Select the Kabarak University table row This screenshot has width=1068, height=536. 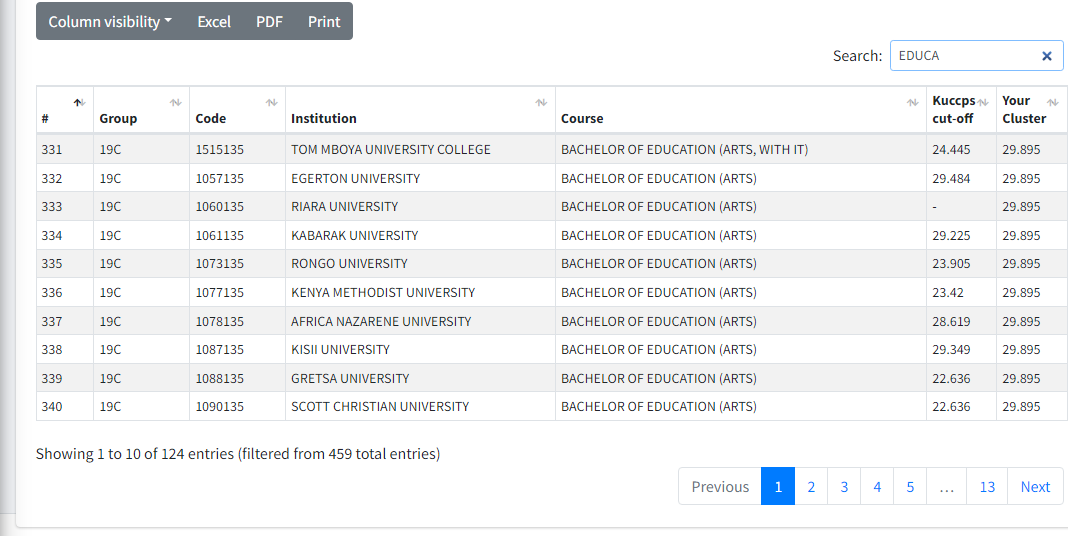click(354, 235)
